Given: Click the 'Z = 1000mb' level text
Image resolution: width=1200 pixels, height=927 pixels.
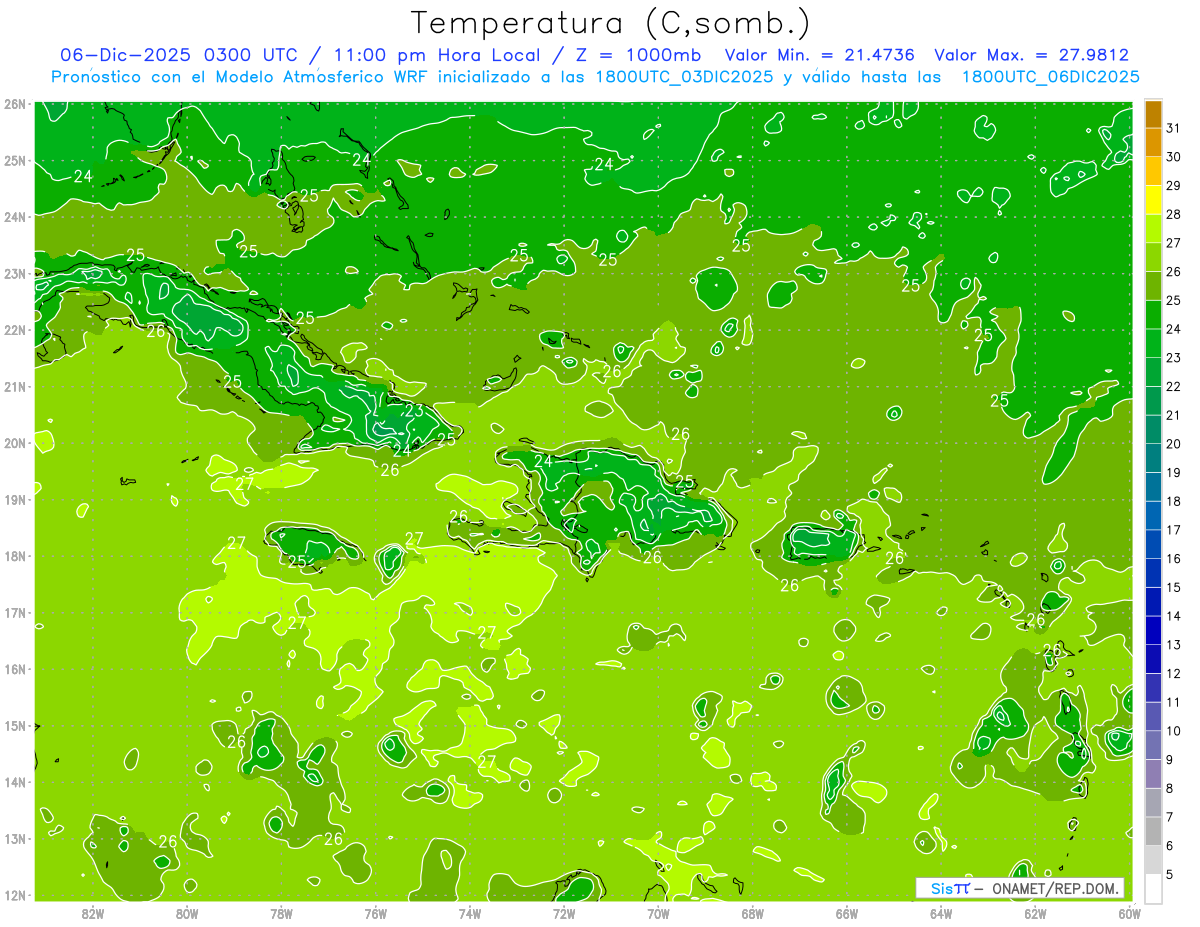Looking at the screenshot, I should click(638, 55).
